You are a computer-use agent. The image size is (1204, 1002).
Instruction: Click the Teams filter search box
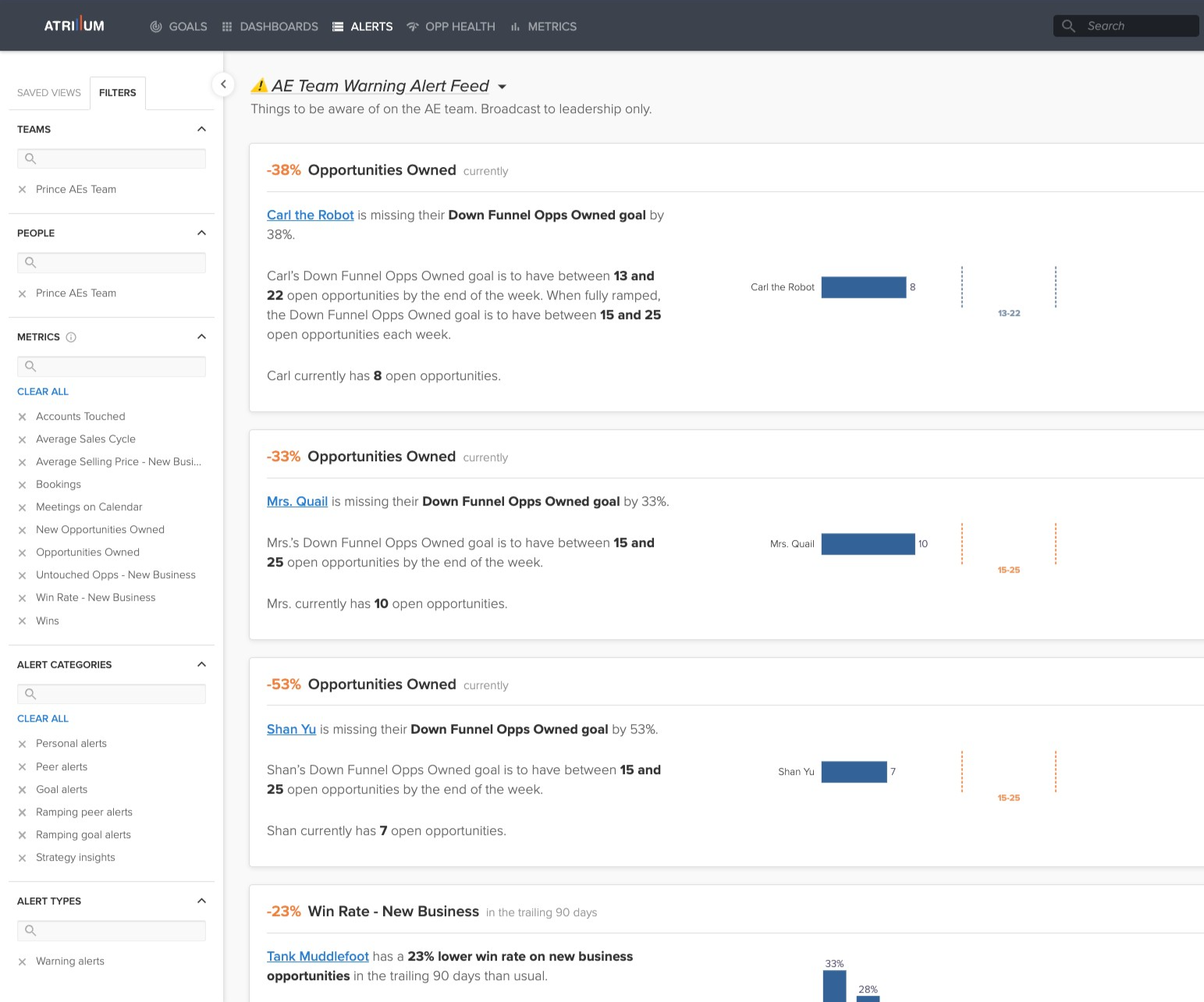tap(112, 158)
